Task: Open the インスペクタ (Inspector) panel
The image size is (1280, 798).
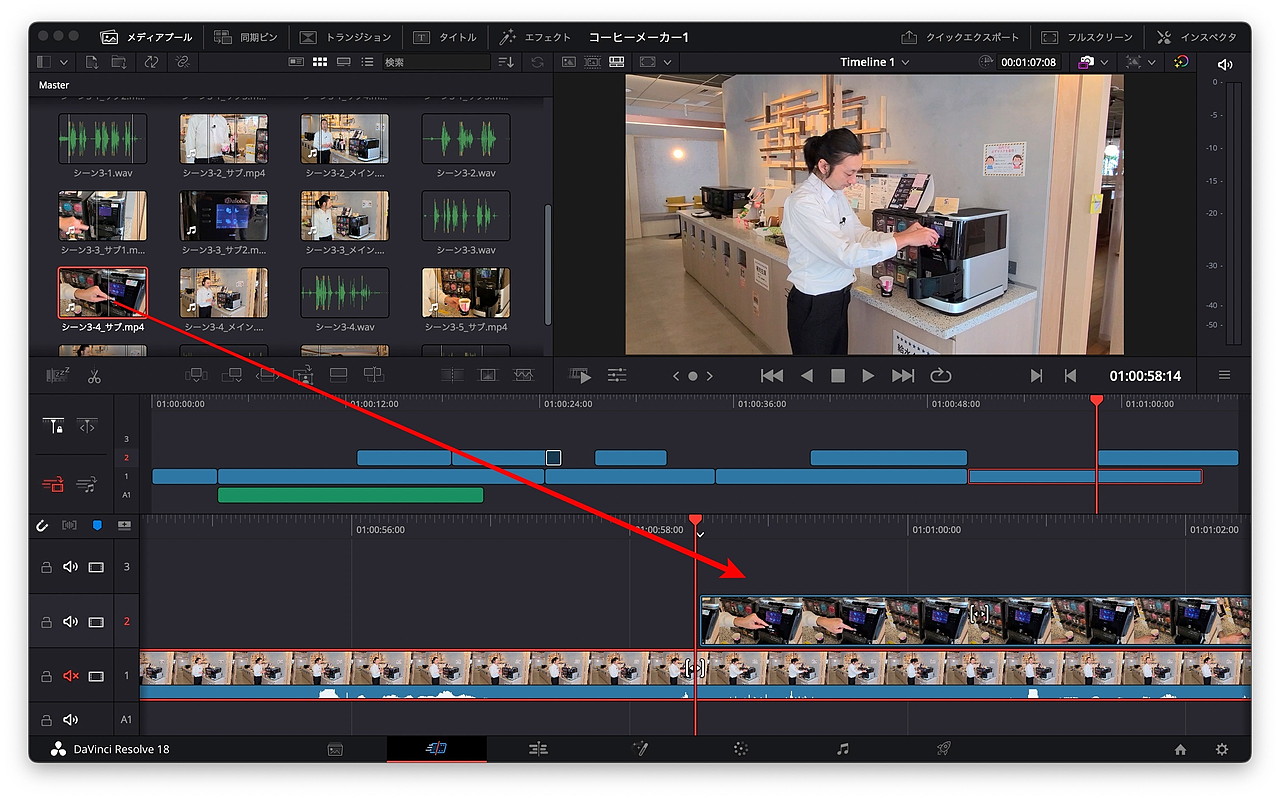Action: [1195, 37]
